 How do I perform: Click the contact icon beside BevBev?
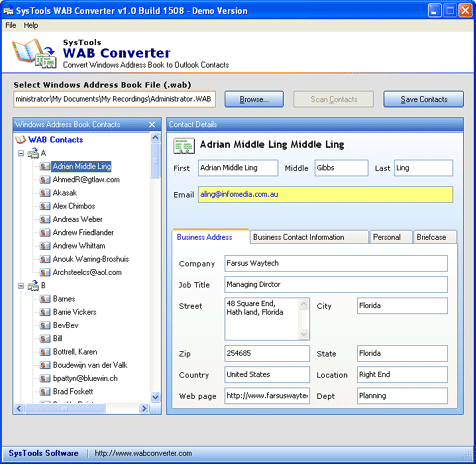click(x=45, y=325)
